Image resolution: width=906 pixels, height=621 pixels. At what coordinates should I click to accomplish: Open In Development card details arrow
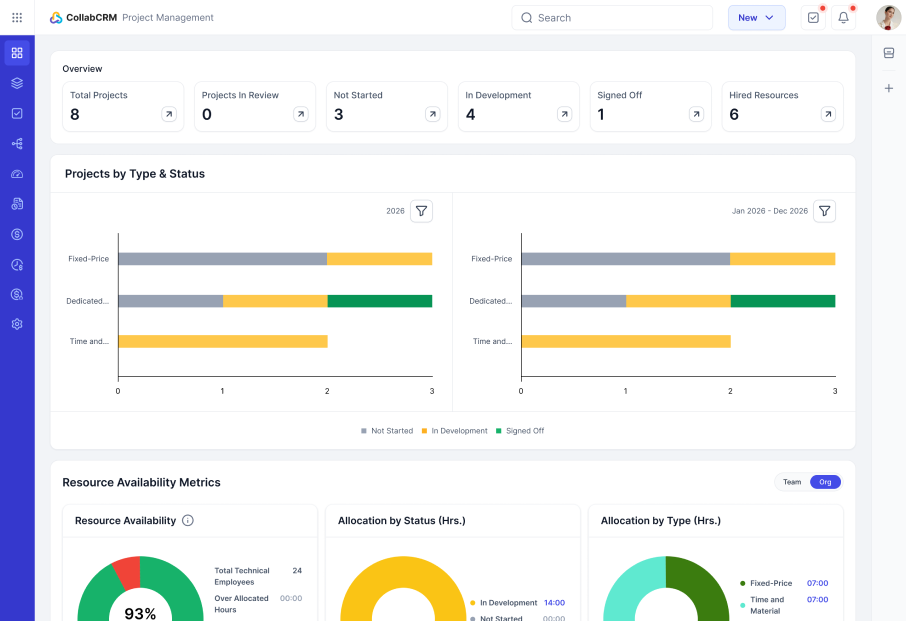coord(565,114)
